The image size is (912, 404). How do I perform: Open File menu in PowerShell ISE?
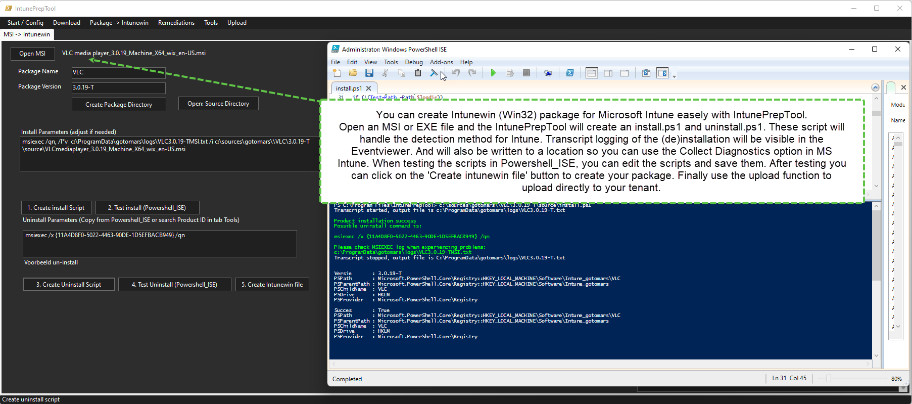click(335, 62)
